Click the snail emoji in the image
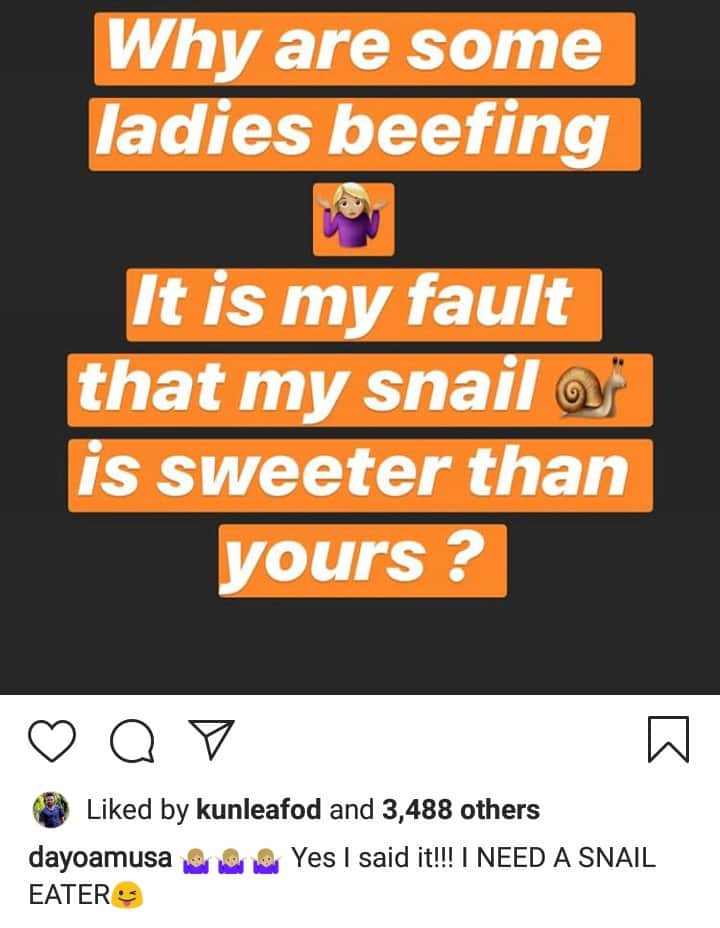Viewport: 720px width, 928px height. point(599,390)
